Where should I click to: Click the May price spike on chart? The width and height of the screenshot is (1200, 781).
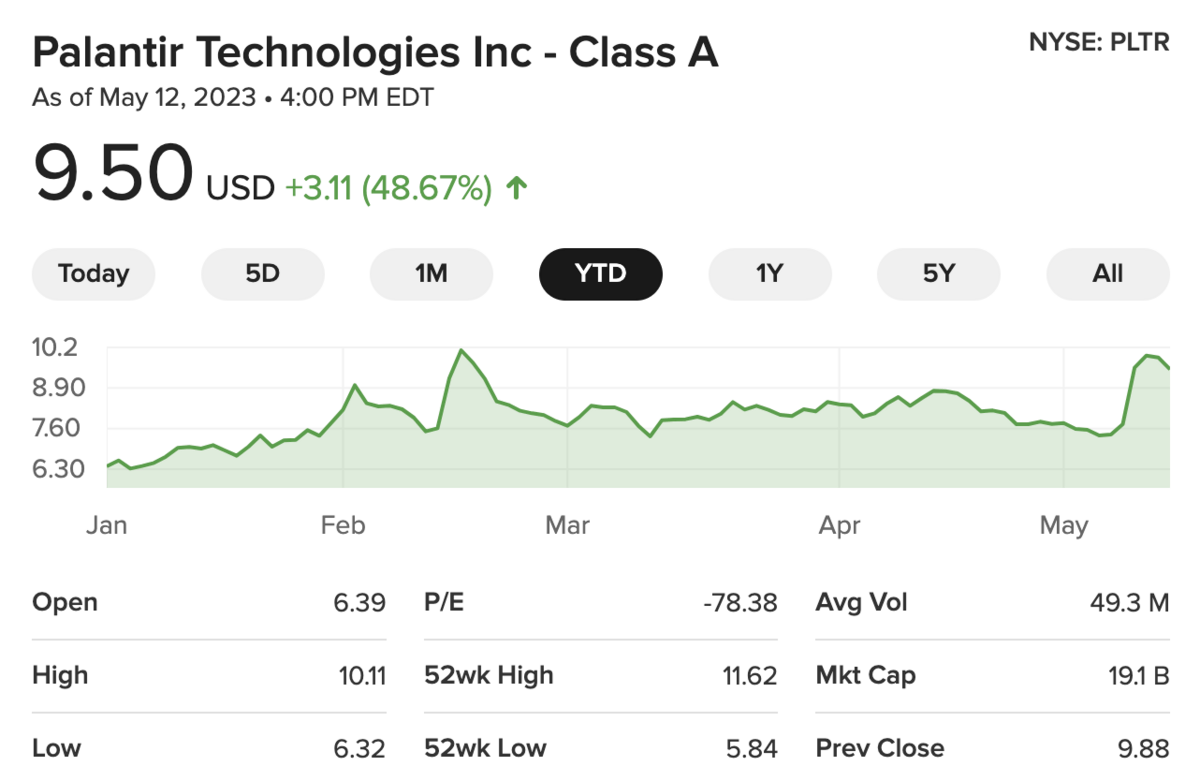1148,356
